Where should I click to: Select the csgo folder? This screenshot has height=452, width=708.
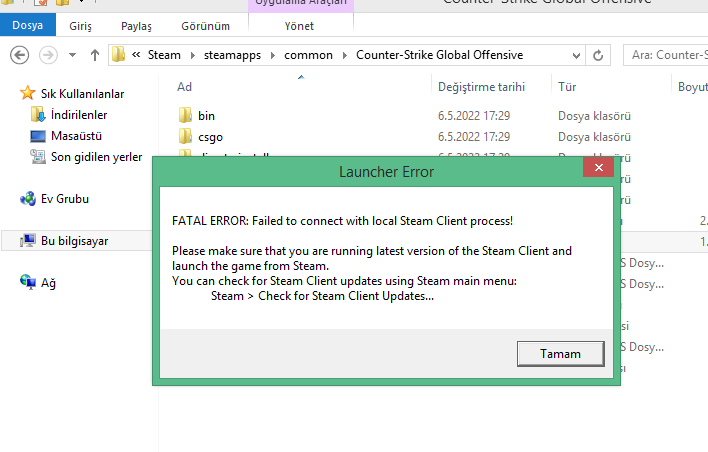(x=210, y=137)
